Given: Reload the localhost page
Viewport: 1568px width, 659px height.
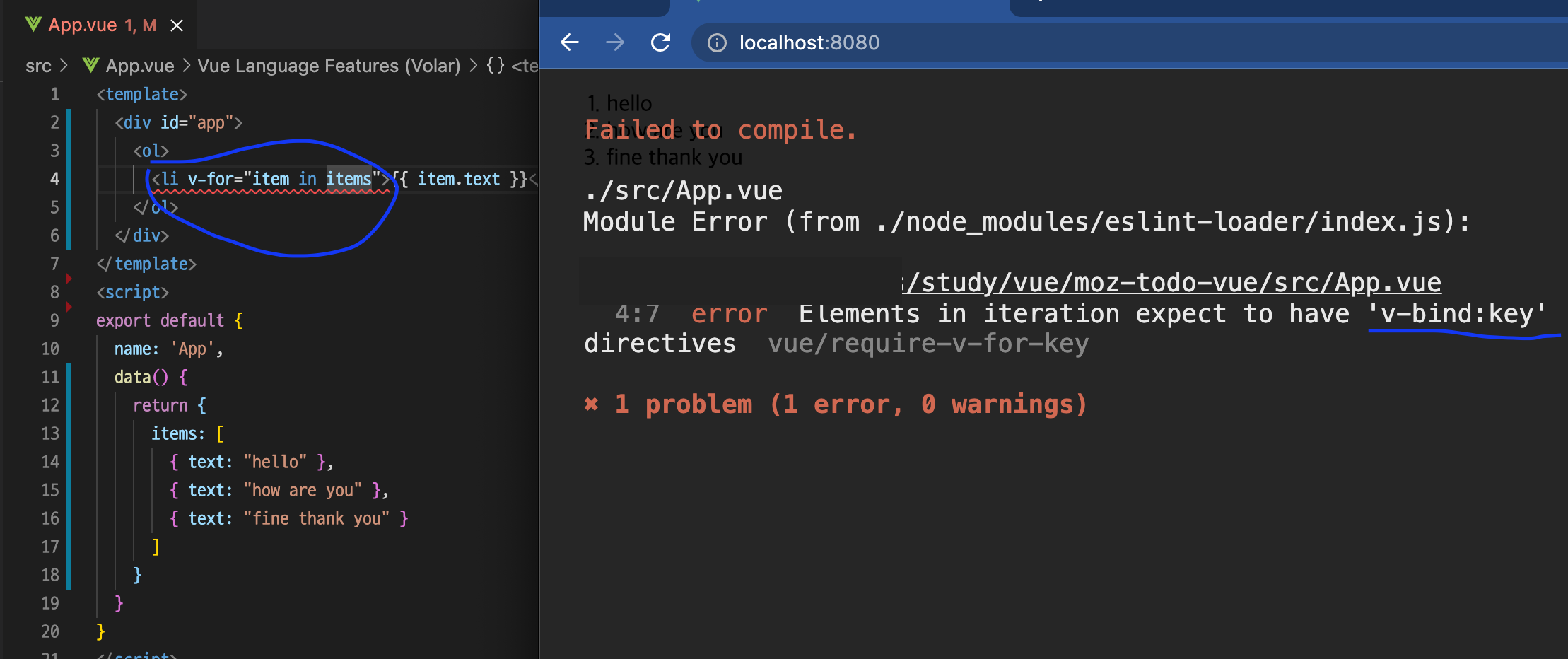Looking at the screenshot, I should tap(660, 42).
